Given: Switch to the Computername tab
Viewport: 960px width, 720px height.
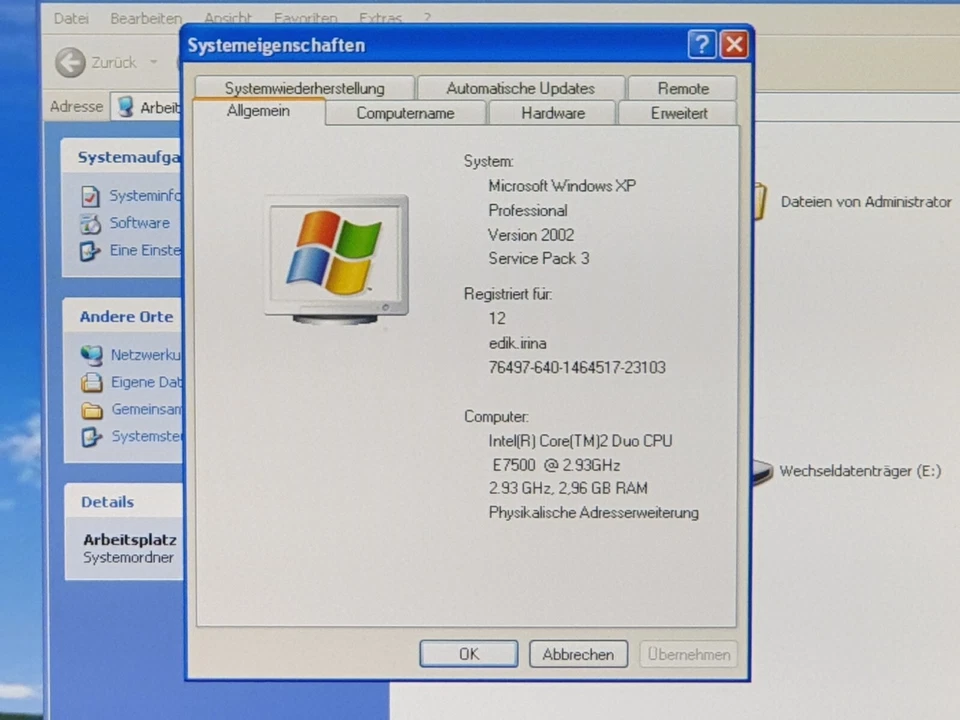Looking at the screenshot, I should [405, 113].
